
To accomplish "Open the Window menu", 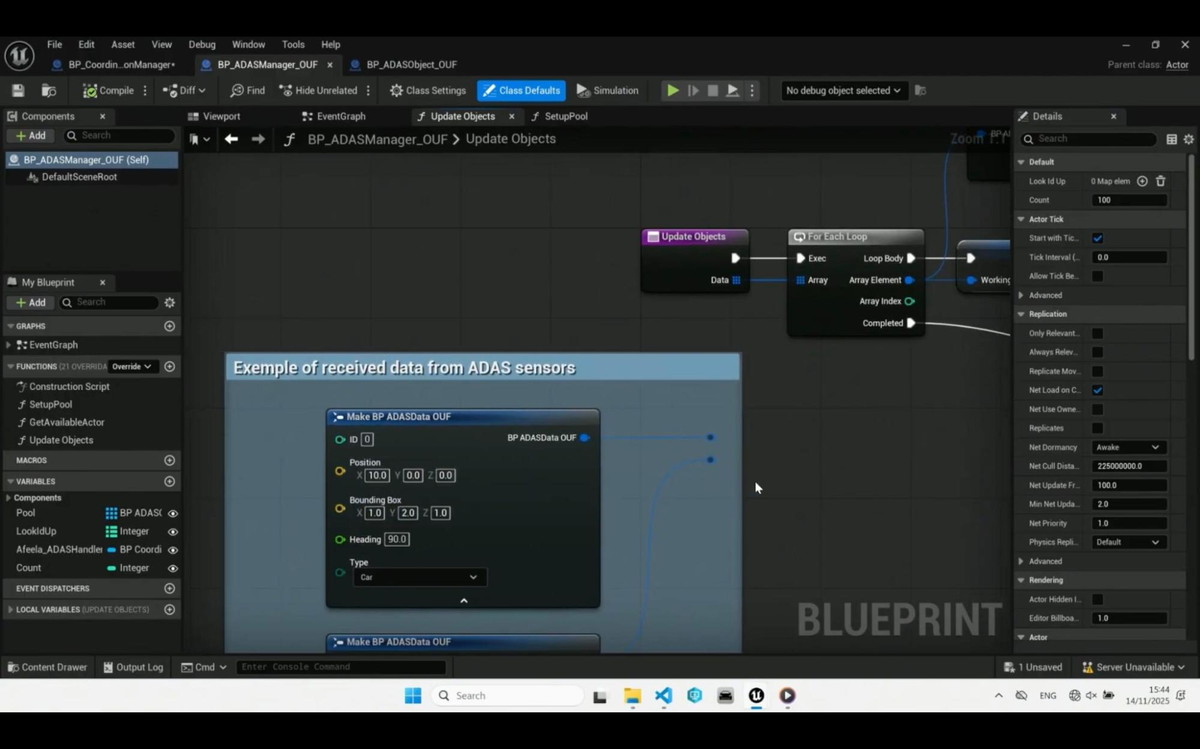I will (x=248, y=44).
